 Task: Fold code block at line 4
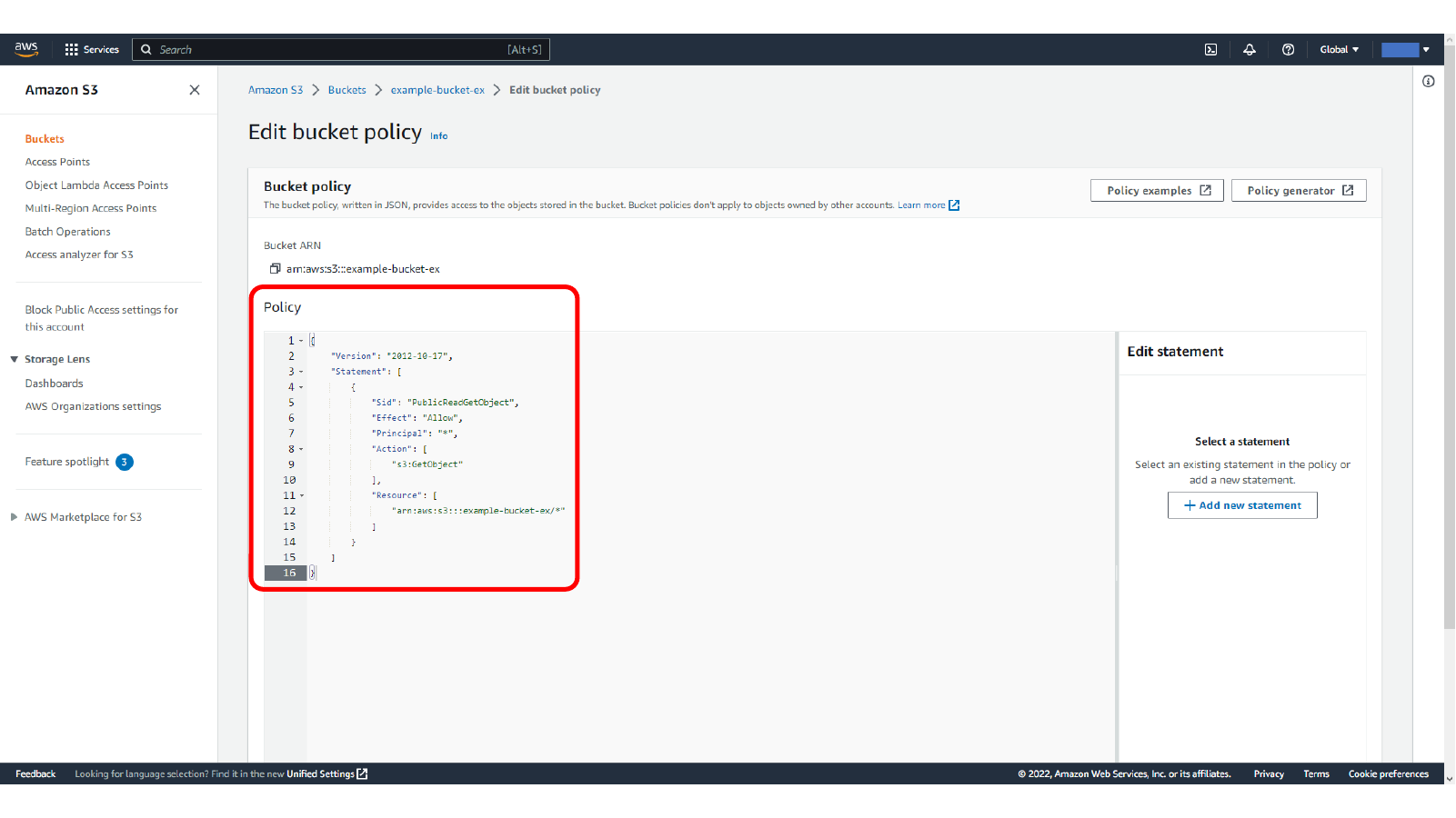(x=301, y=387)
